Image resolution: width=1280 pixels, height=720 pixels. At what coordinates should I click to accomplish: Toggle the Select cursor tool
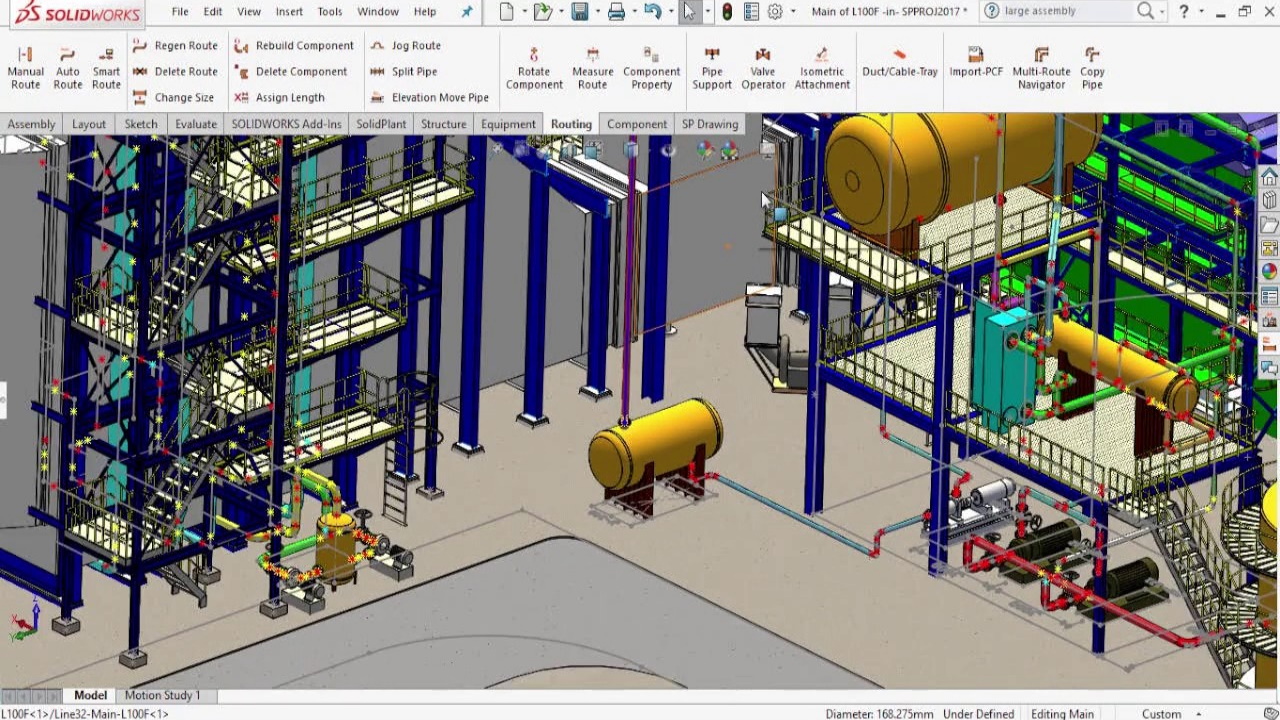[689, 12]
